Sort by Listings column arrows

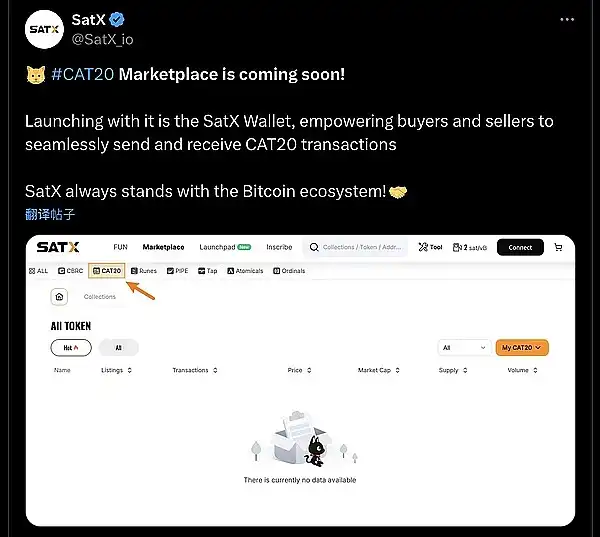tap(130, 370)
